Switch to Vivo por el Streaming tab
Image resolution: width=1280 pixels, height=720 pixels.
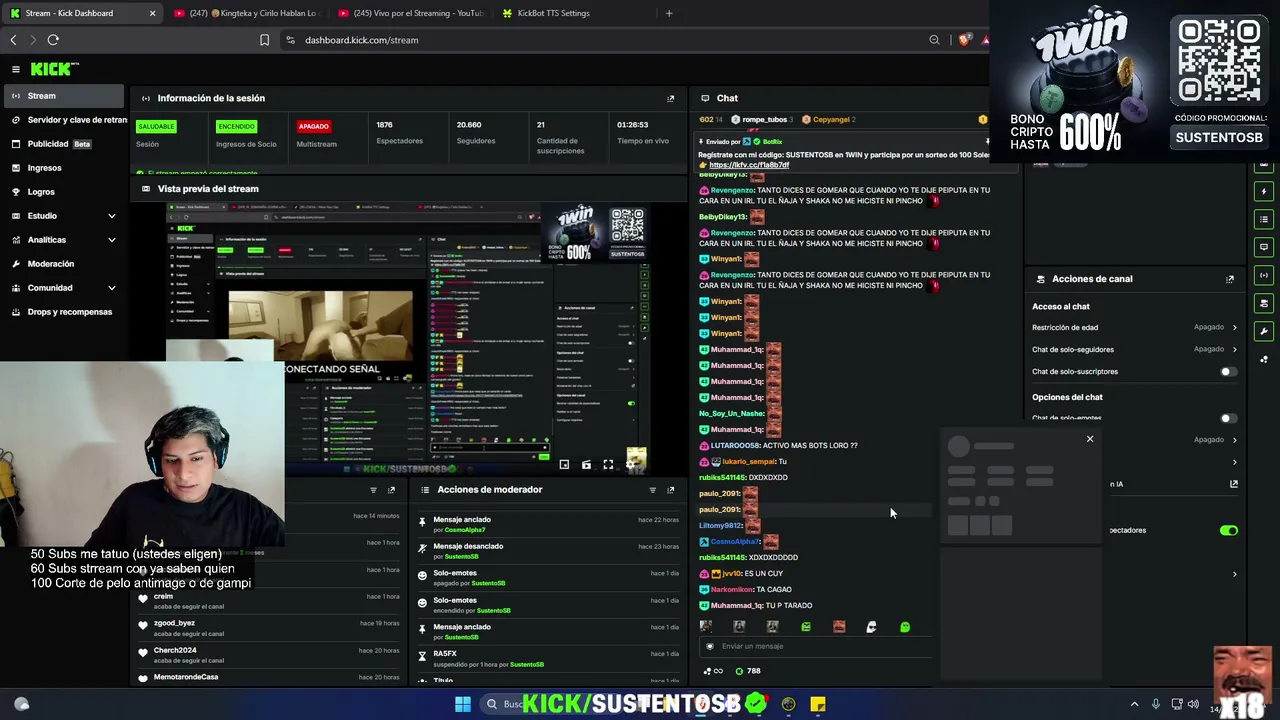[410, 13]
